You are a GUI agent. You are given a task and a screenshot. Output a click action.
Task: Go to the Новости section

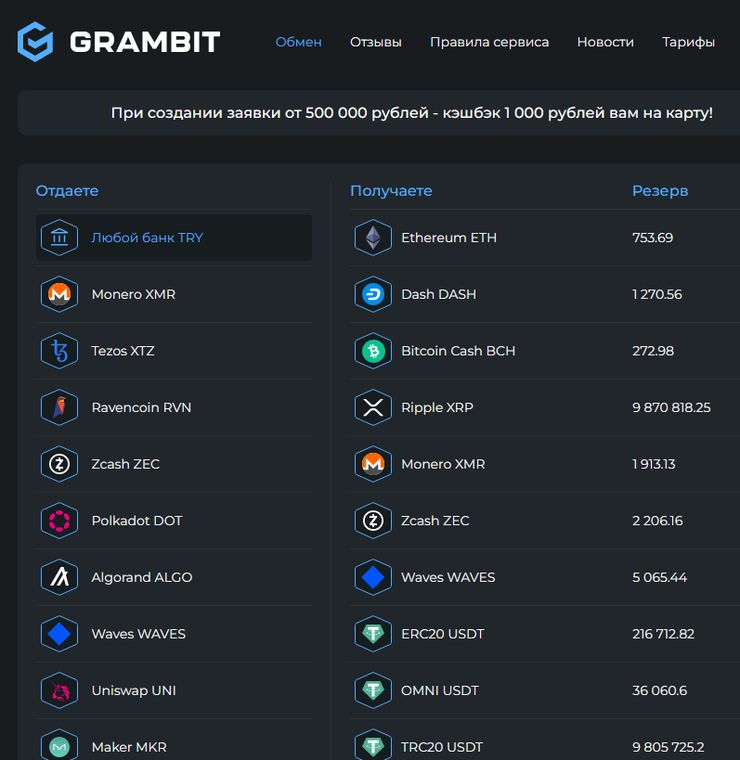605,42
